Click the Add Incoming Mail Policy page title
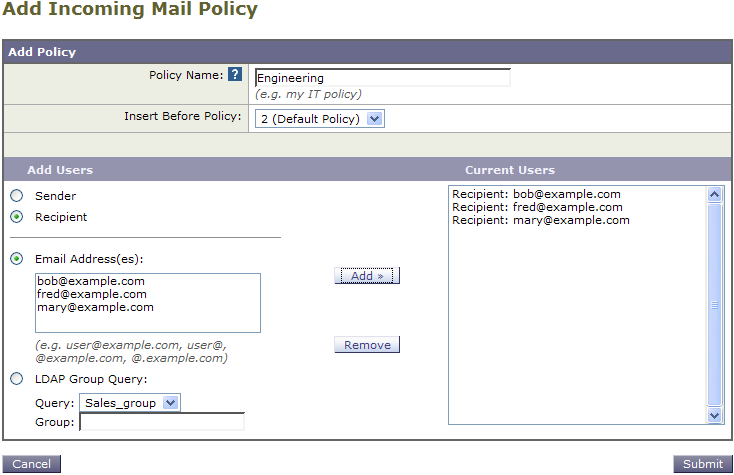 pos(130,9)
